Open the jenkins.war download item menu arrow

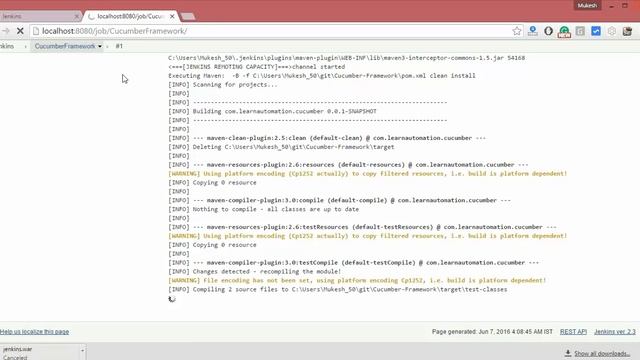pos(82,351)
